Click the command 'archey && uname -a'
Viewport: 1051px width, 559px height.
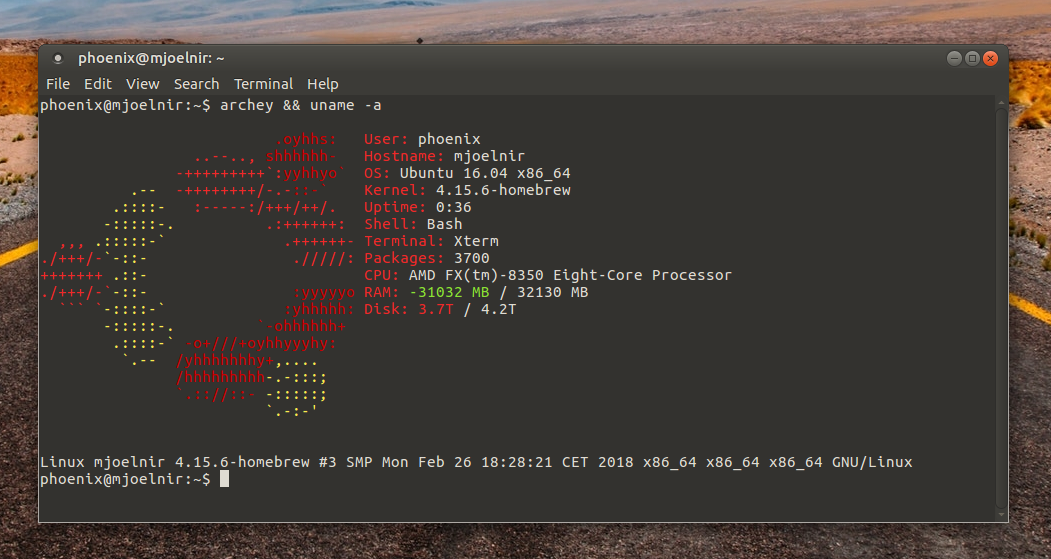pyautogui.click(x=301, y=105)
